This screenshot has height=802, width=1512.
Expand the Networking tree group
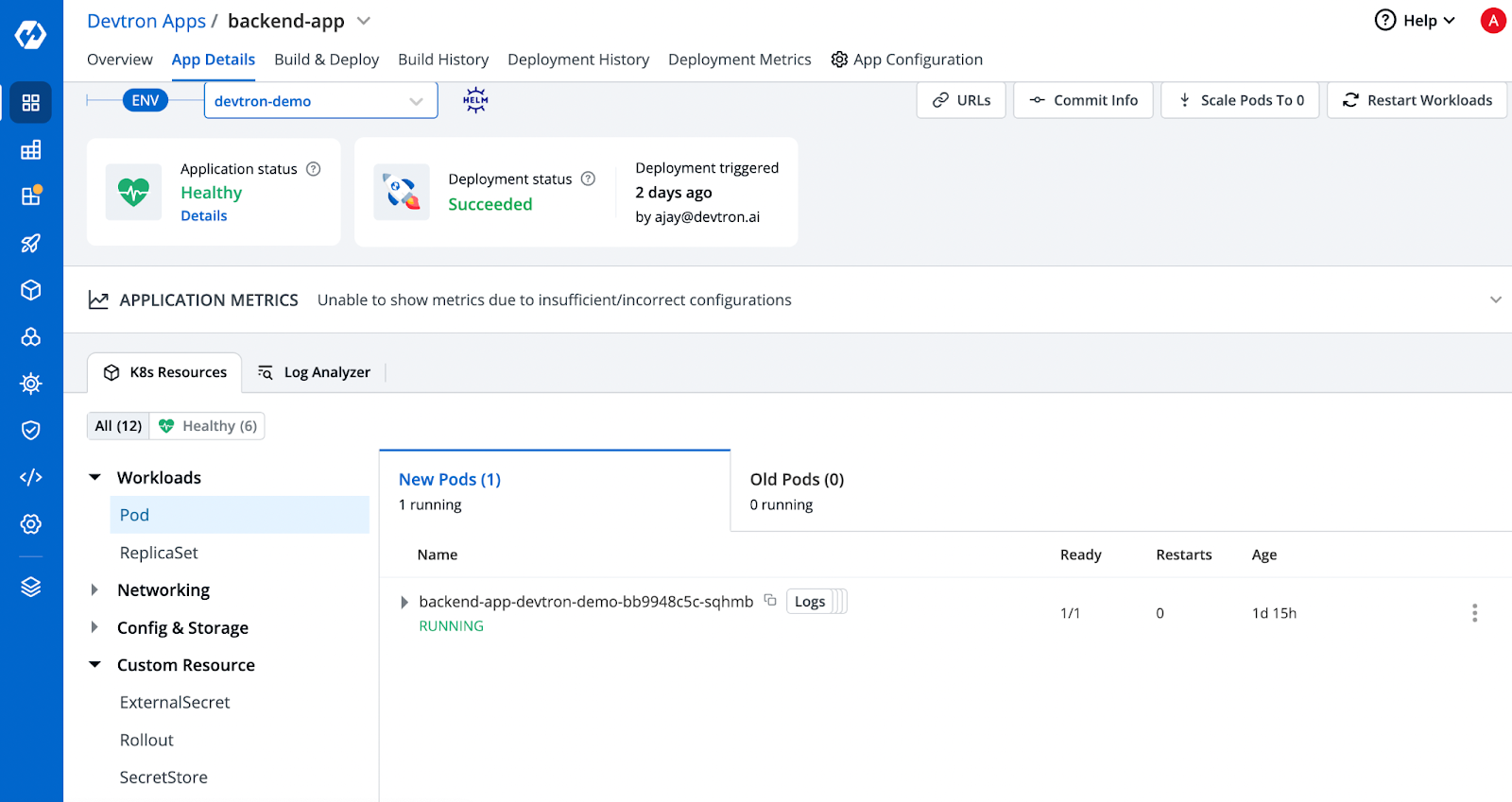(94, 589)
